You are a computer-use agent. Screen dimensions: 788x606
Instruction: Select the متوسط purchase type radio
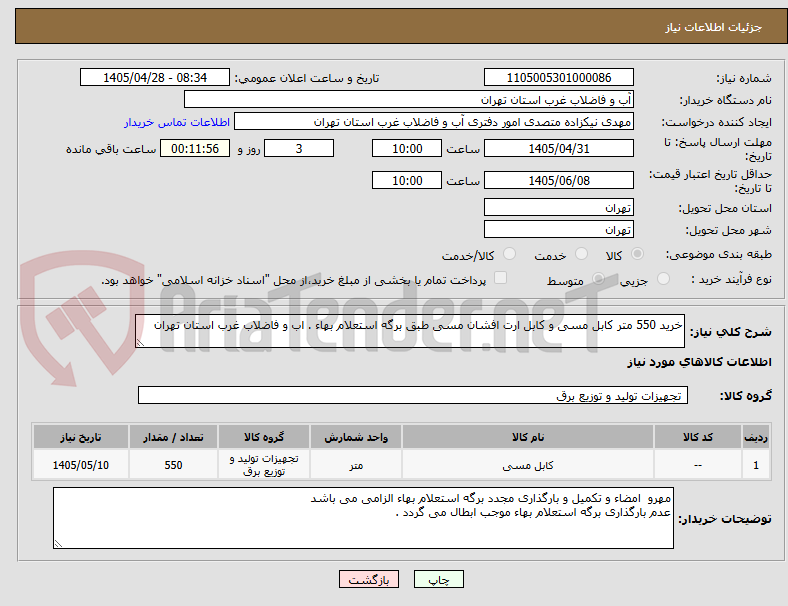coord(598,278)
